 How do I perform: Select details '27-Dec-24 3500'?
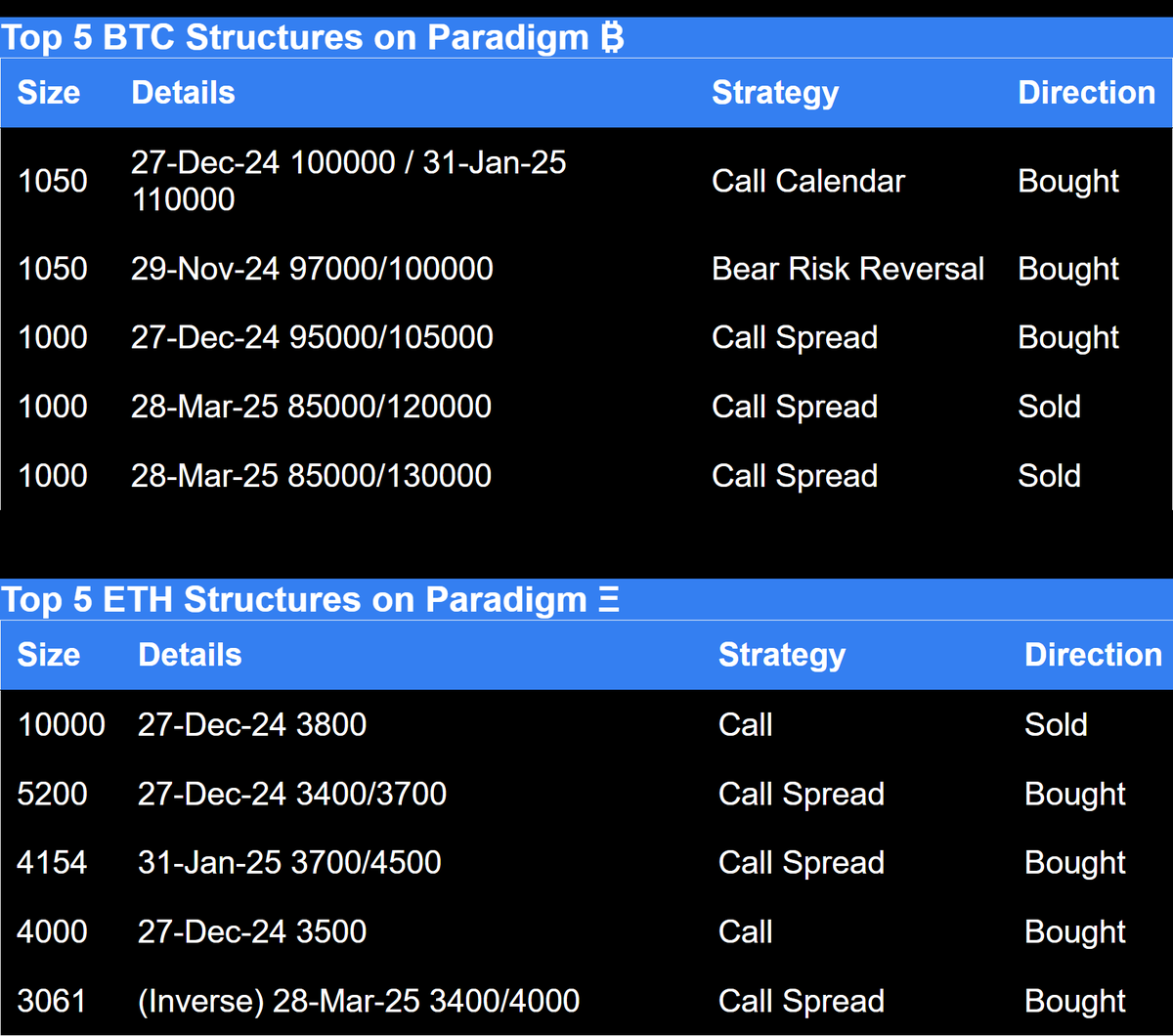tap(252, 931)
